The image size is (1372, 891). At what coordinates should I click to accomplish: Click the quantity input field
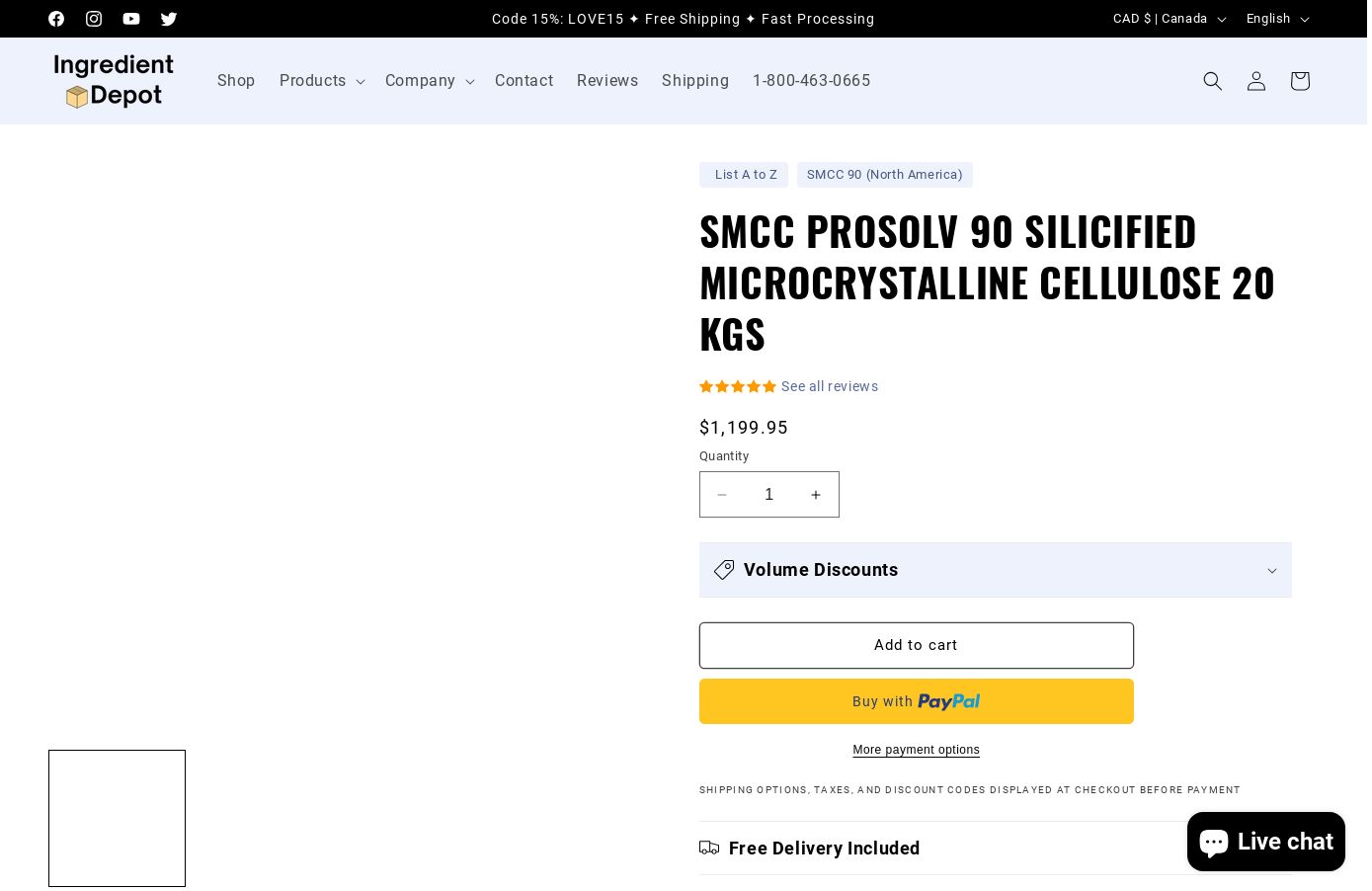click(768, 495)
